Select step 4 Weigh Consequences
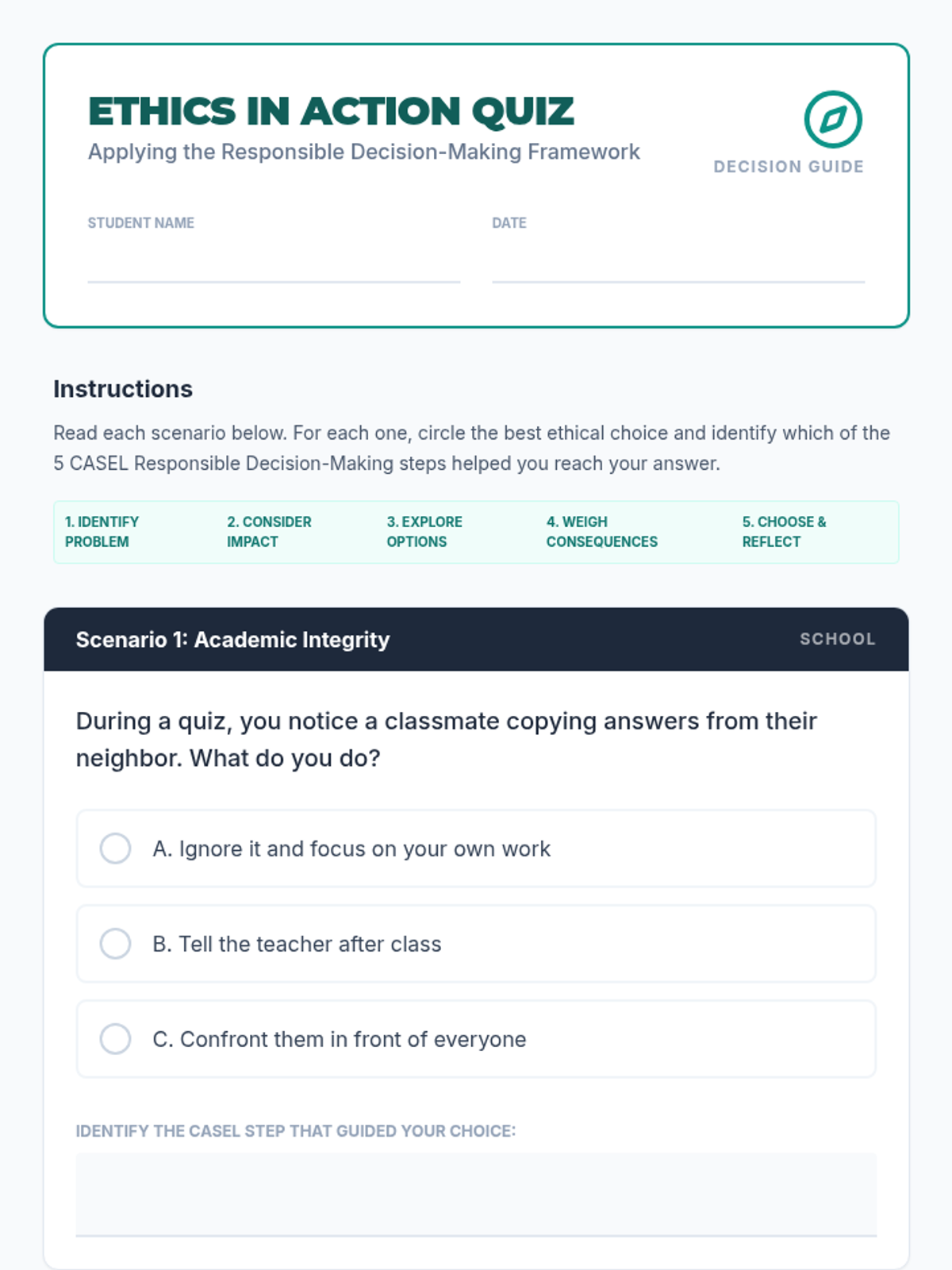This screenshot has height=1270, width=952. [x=601, y=532]
